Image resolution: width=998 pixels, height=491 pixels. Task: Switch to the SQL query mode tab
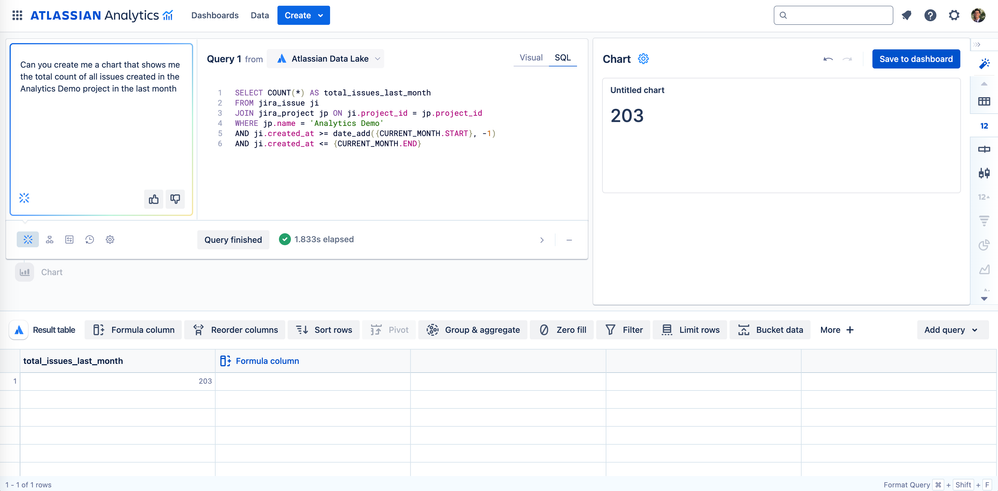[x=563, y=58]
